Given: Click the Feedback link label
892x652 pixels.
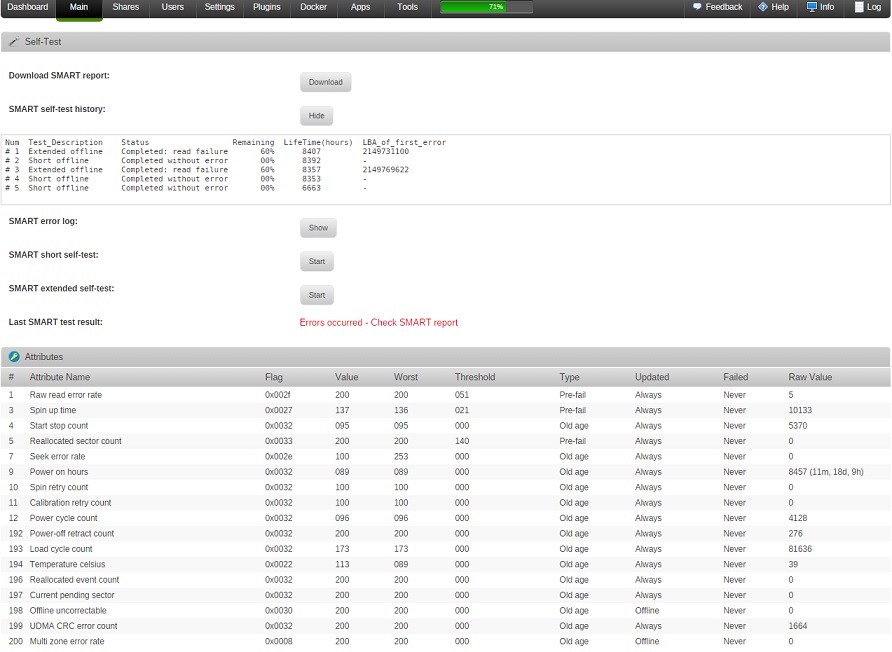Looking at the screenshot, I should tap(724, 7).
